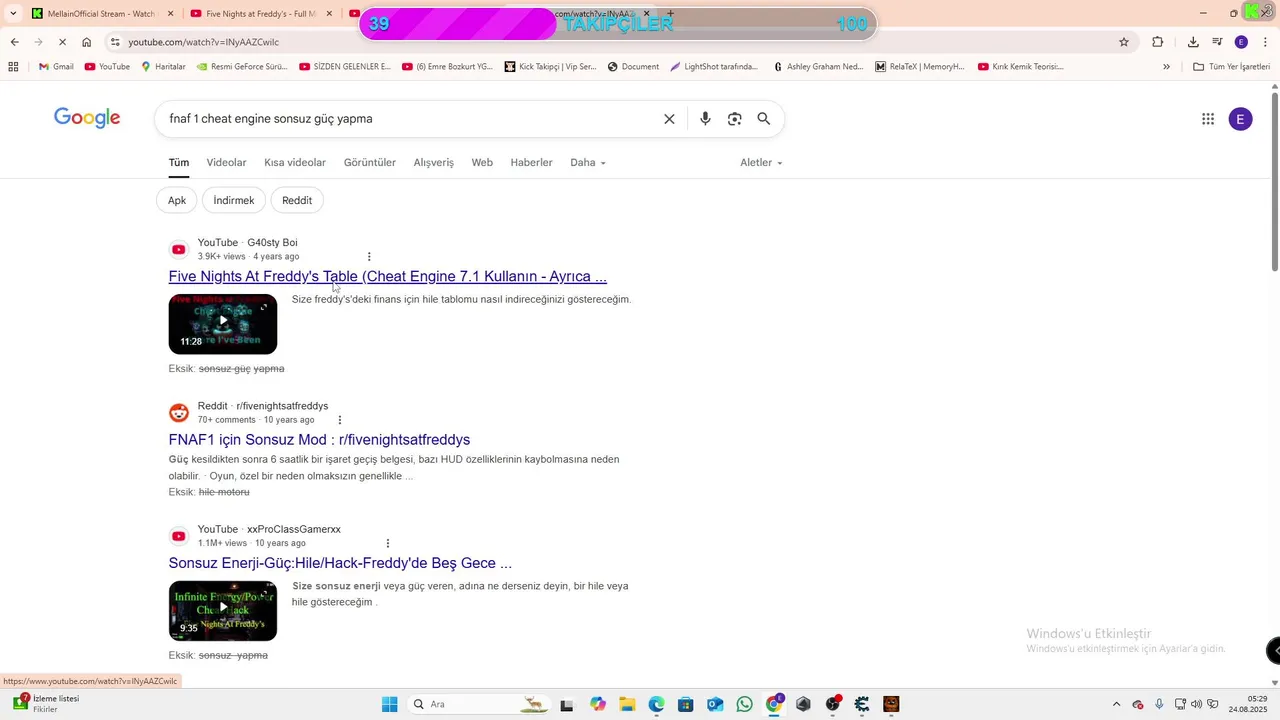Expand the Aletler tools dropdown
The height and width of the screenshot is (720, 1280).
pyautogui.click(x=761, y=163)
